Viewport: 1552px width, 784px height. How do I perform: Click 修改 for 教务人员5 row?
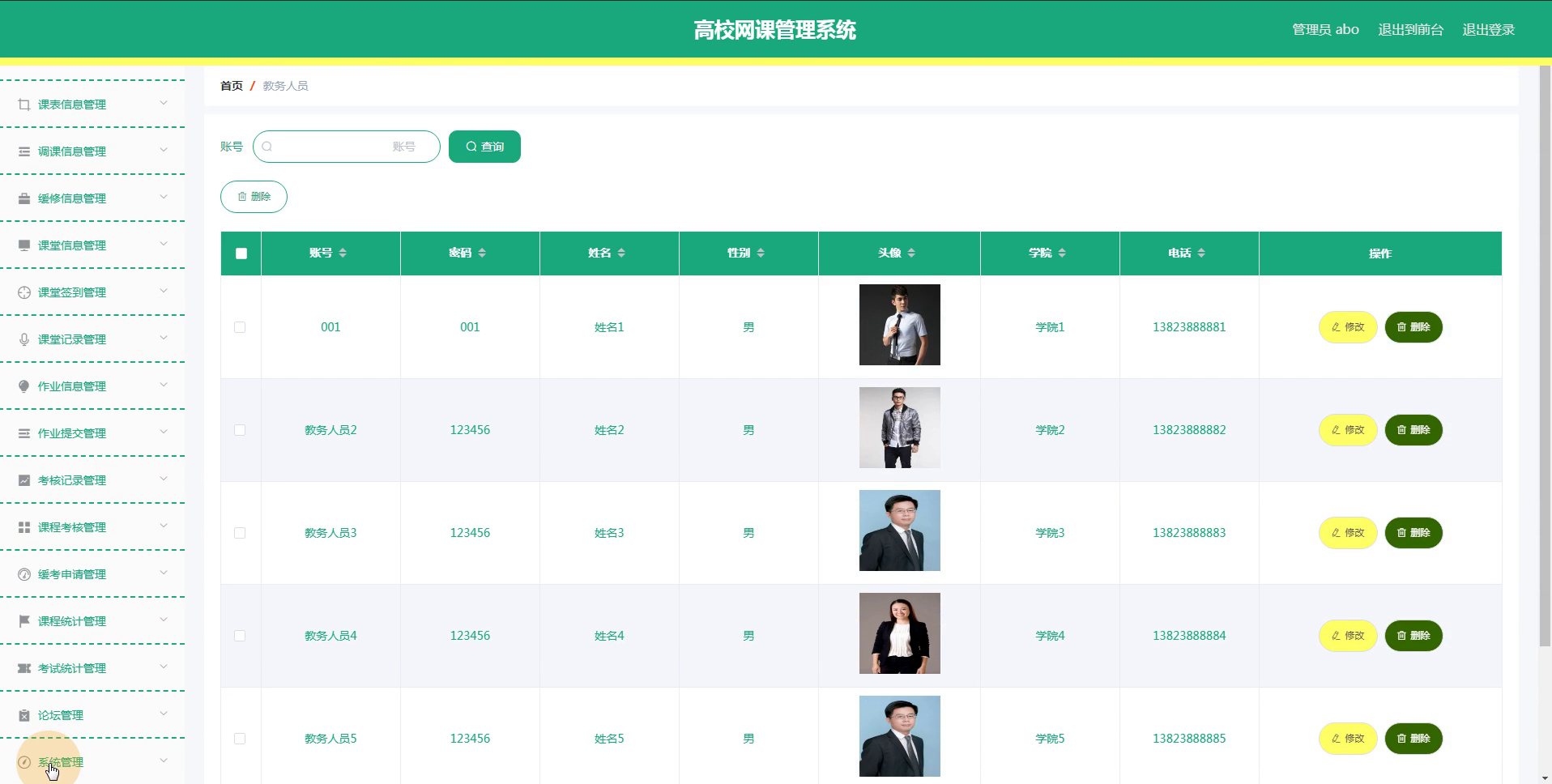[1348, 739]
